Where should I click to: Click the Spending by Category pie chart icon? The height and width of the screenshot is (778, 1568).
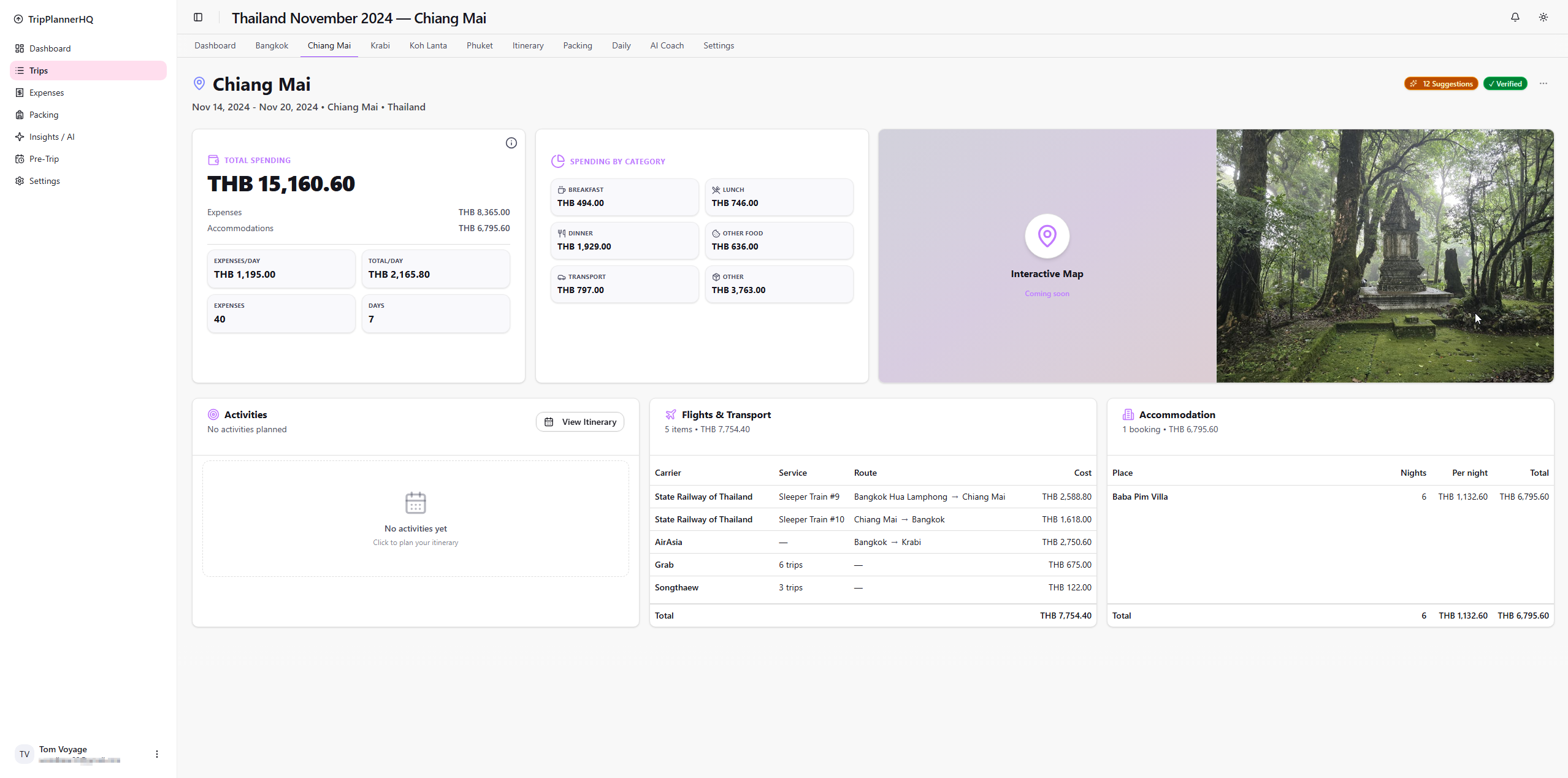click(557, 161)
